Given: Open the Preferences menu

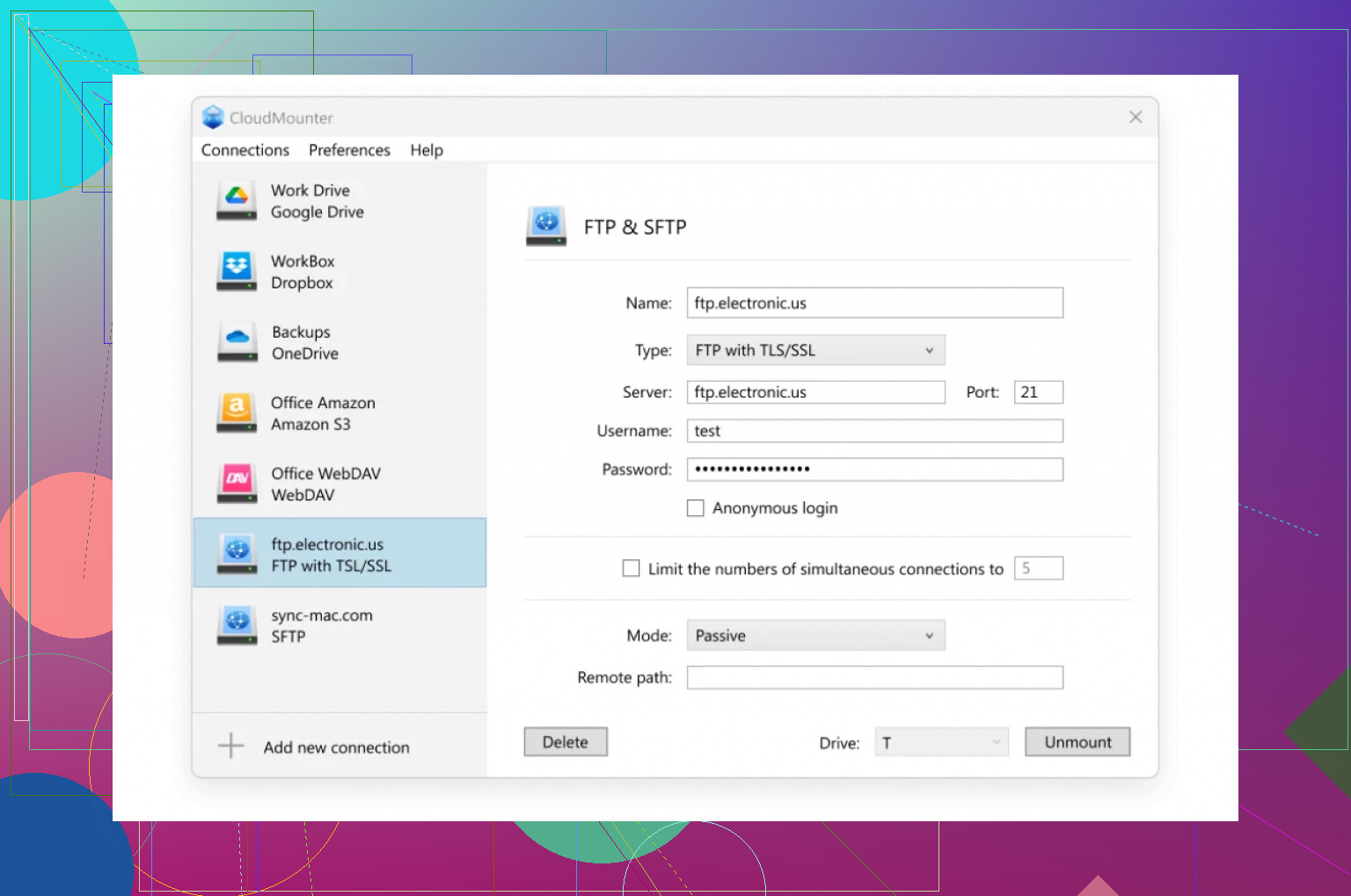Looking at the screenshot, I should click(x=349, y=150).
